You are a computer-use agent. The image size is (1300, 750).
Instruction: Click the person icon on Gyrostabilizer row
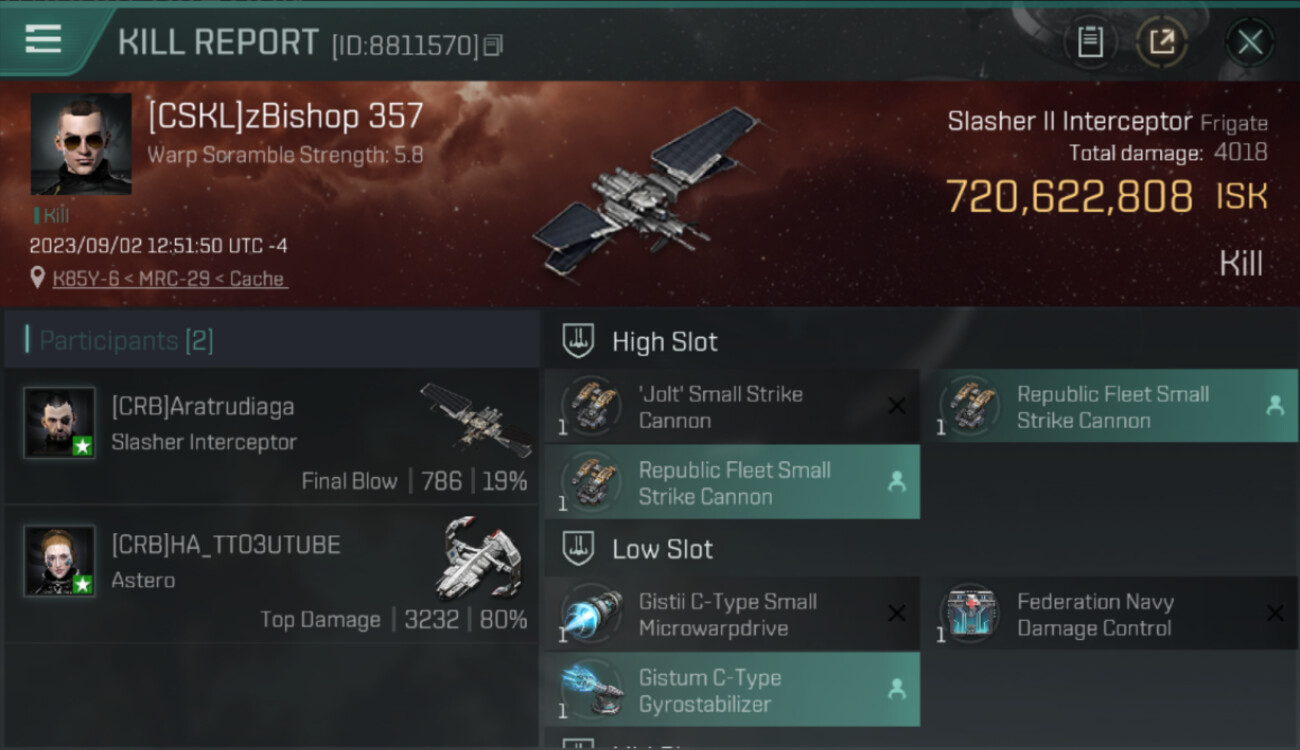[896, 689]
